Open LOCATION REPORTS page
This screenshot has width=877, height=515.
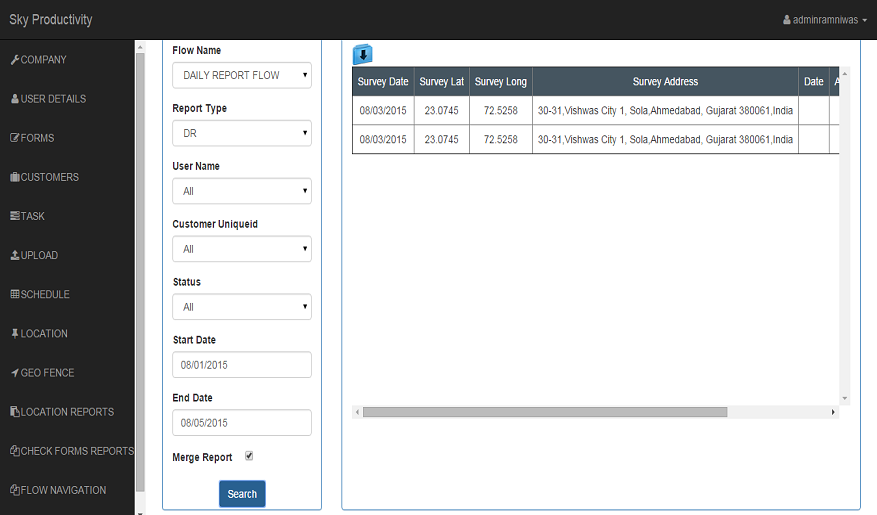point(67,412)
